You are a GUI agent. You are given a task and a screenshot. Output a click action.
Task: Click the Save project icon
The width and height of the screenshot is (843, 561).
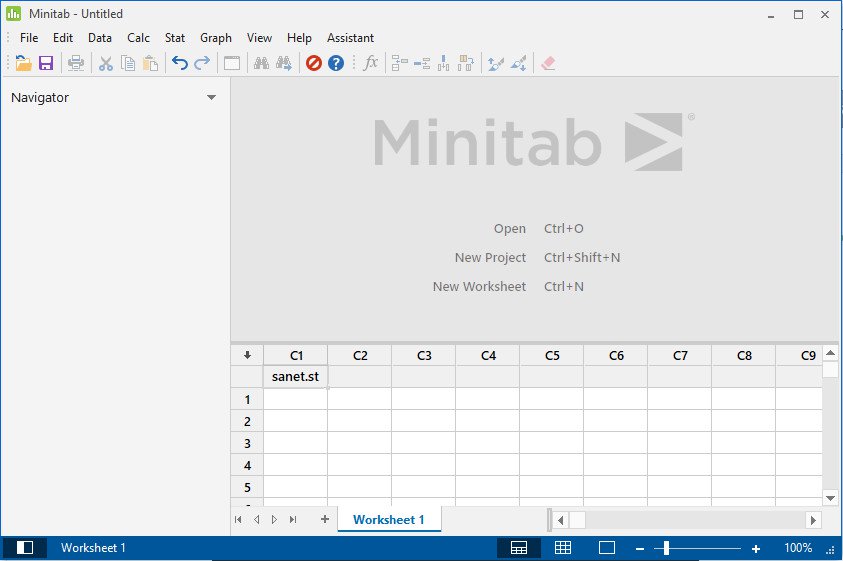tap(46, 63)
